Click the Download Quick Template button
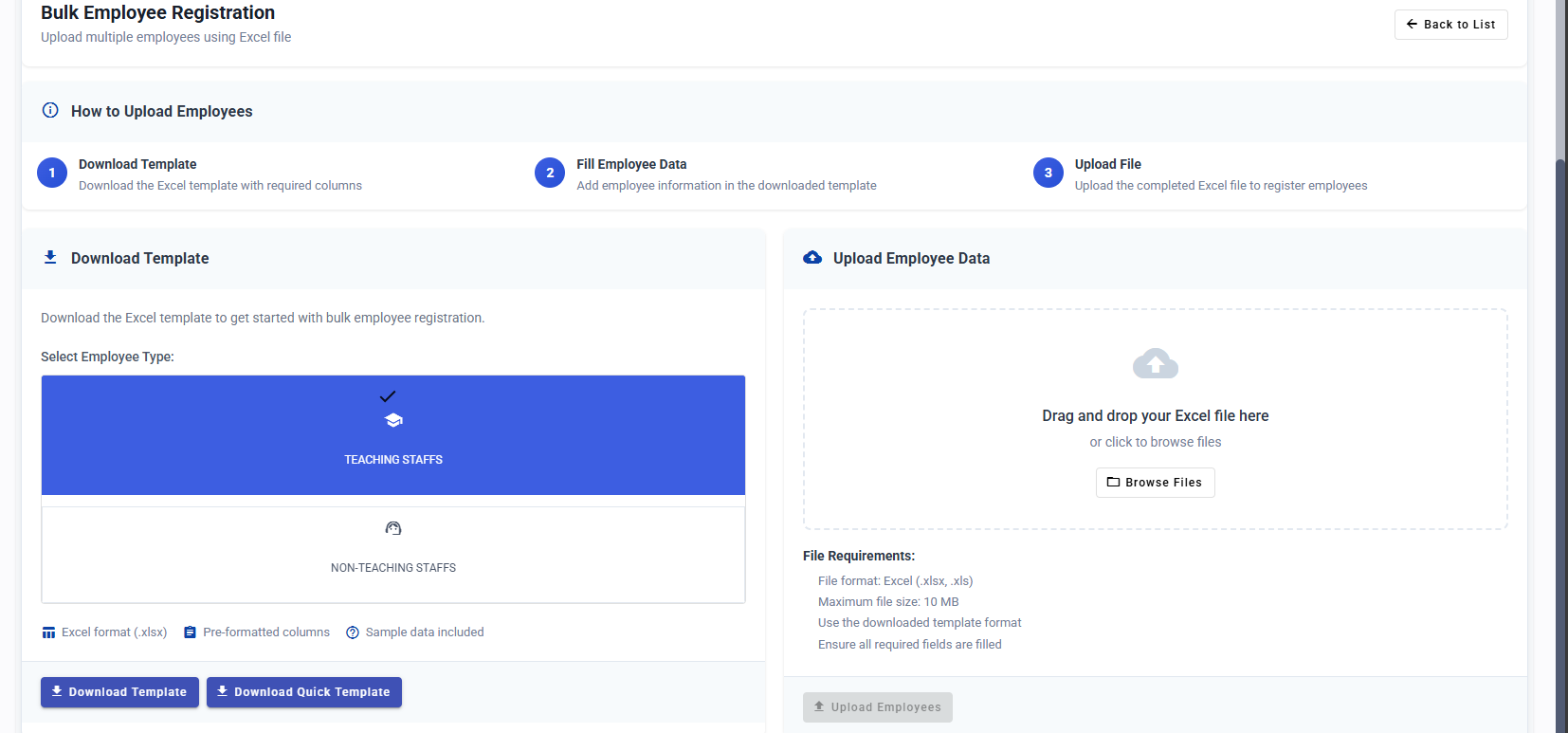 (x=304, y=692)
